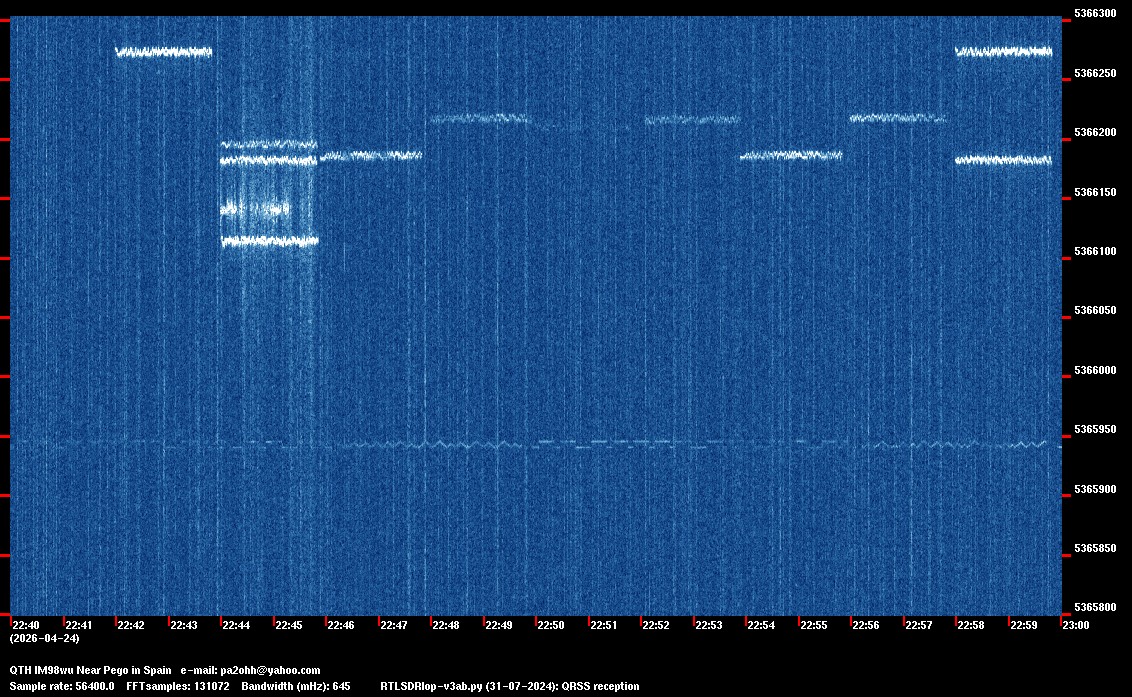Viewport: 1132px width, 697px height.
Task: Select the 22:45 time marker
Action: [x=288, y=625]
